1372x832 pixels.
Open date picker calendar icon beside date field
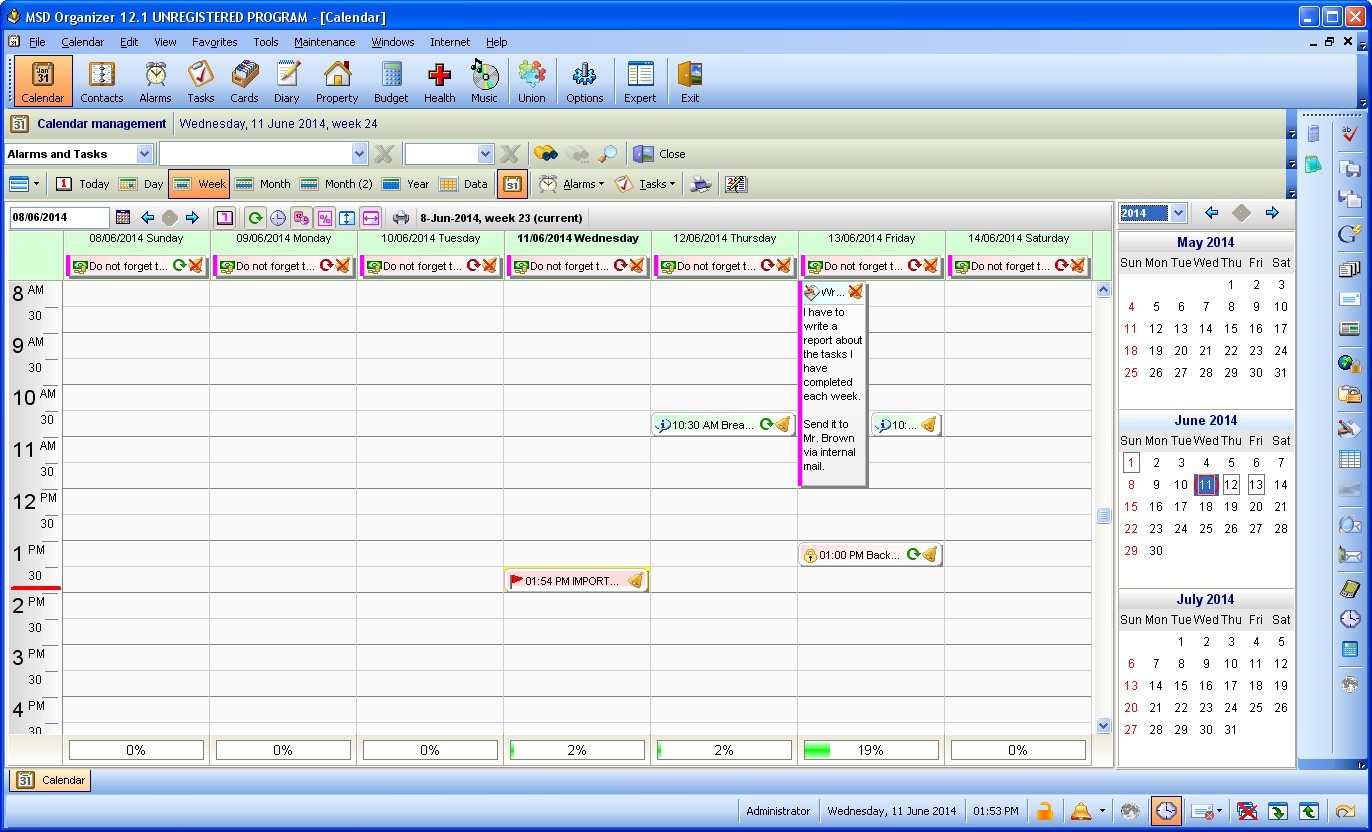[x=123, y=217]
